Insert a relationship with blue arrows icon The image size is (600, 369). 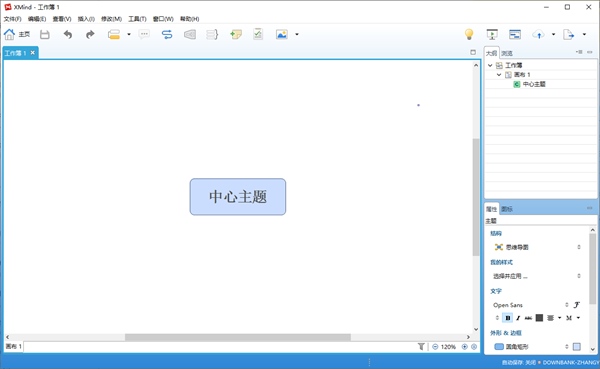[167, 34]
